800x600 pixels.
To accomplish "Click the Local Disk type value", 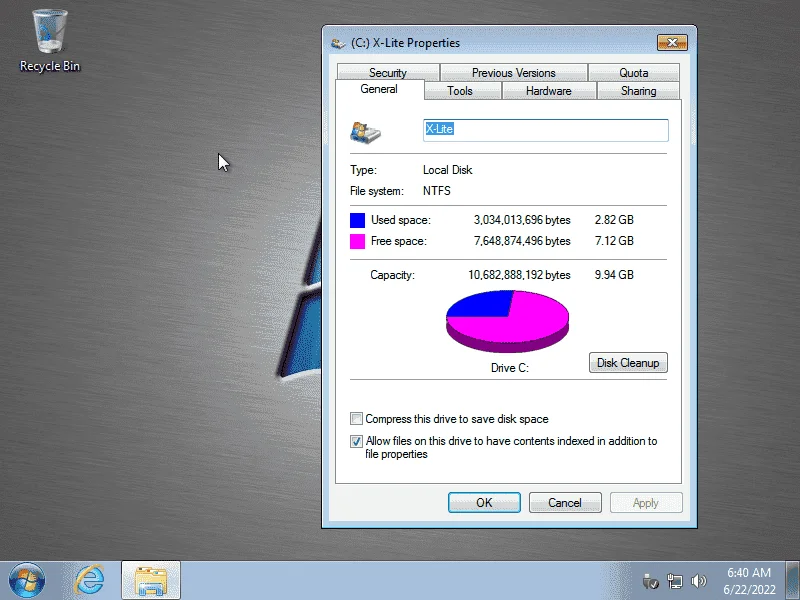I will click(x=447, y=170).
